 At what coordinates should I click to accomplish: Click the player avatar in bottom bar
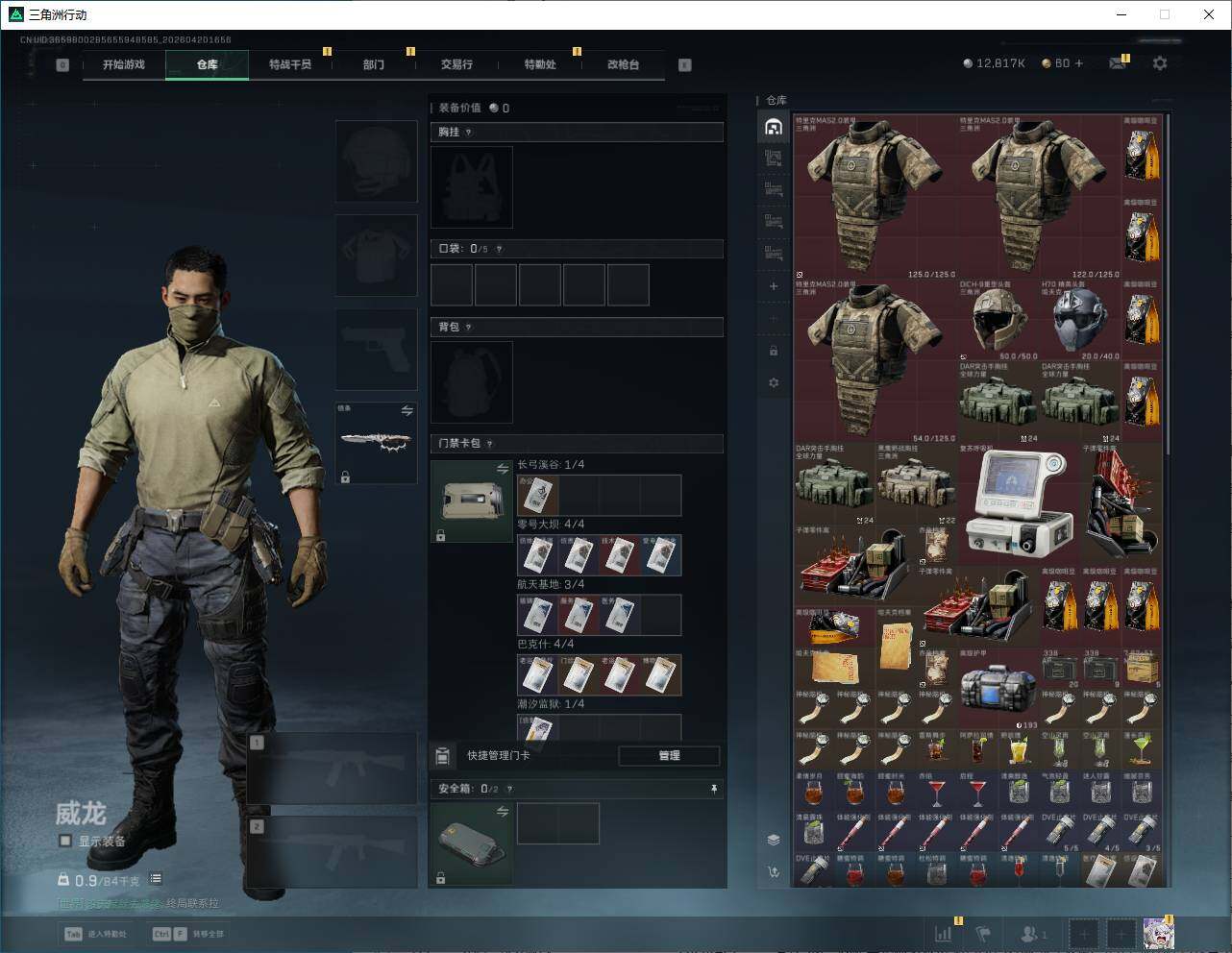(x=1157, y=933)
